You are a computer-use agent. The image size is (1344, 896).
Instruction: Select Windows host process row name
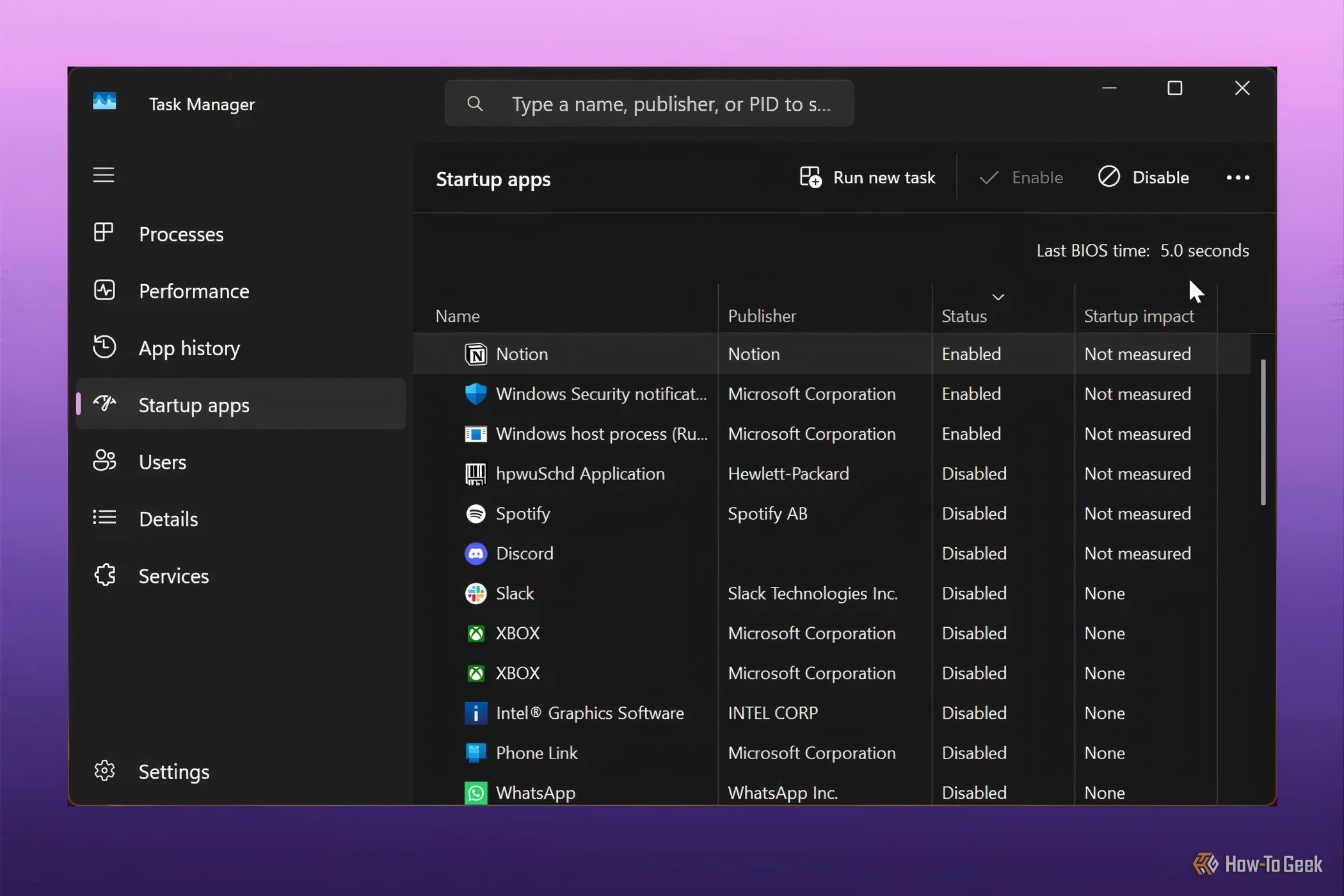click(602, 434)
